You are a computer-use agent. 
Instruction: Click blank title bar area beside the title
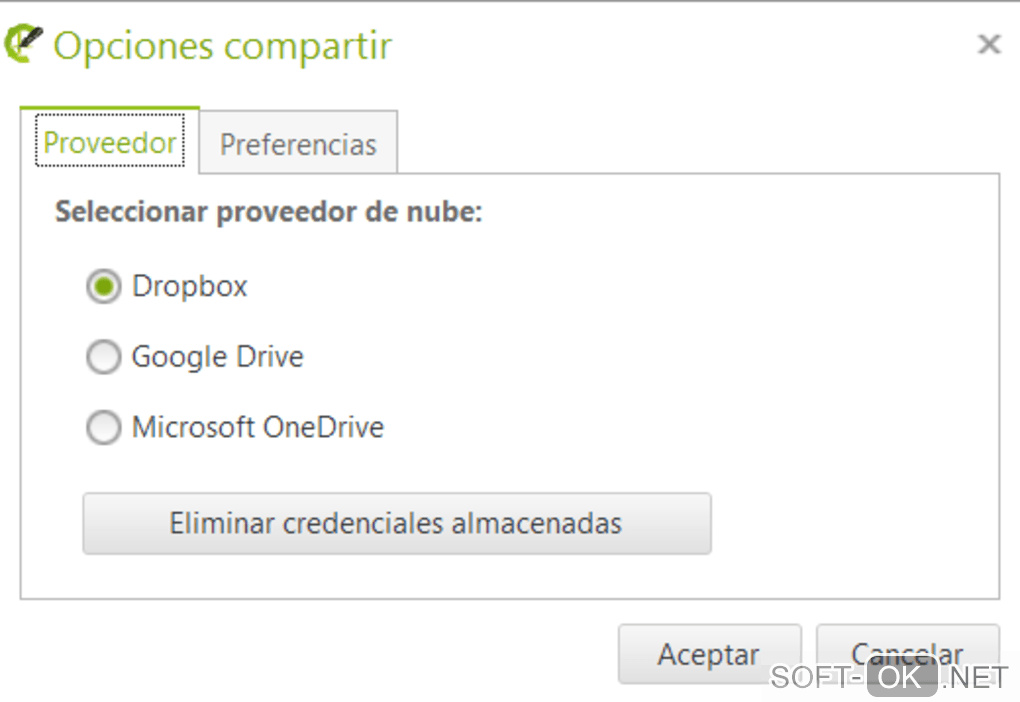(x=680, y=46)
